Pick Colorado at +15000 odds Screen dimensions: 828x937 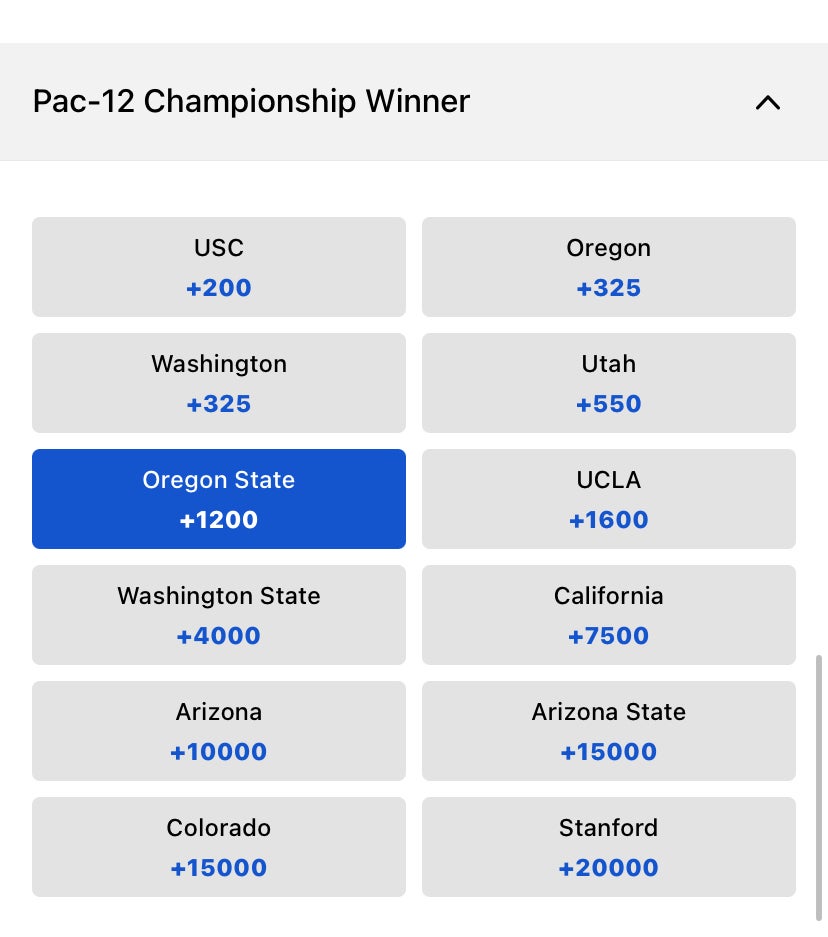[219, 847]
